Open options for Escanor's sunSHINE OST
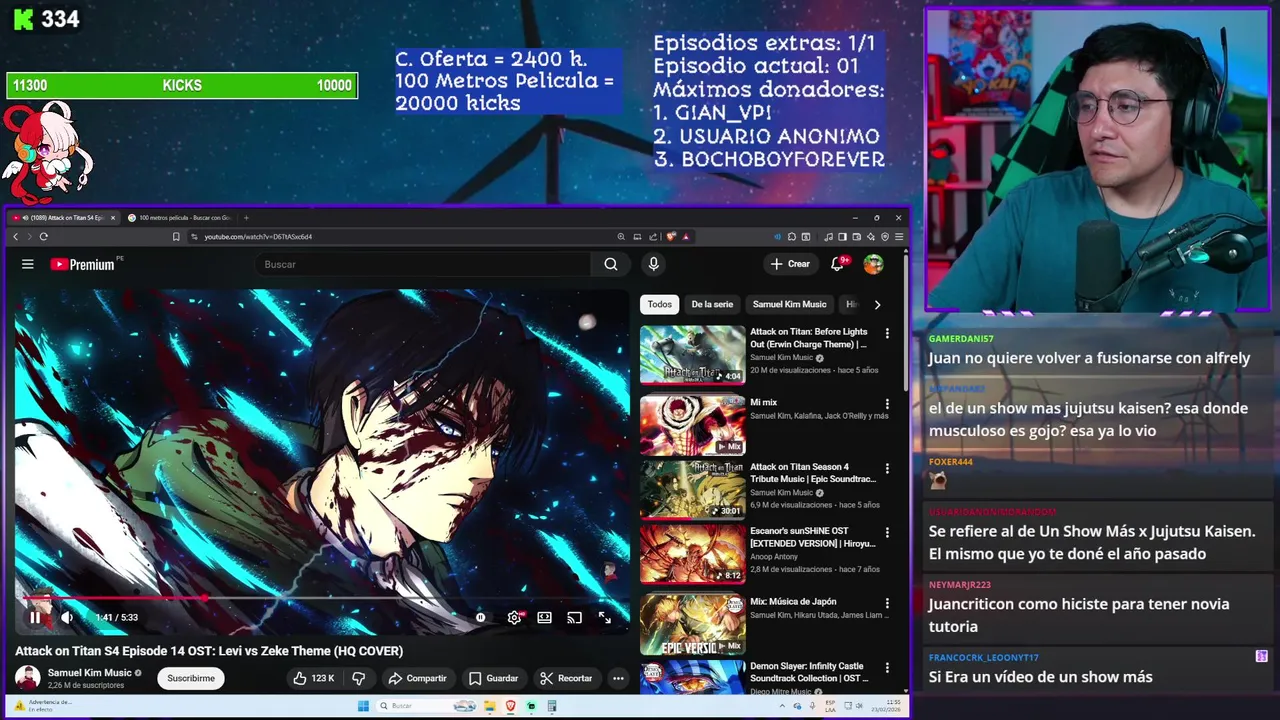This screenshot has width=1280, height=720. pyautogui.click(x=887, y=532)
